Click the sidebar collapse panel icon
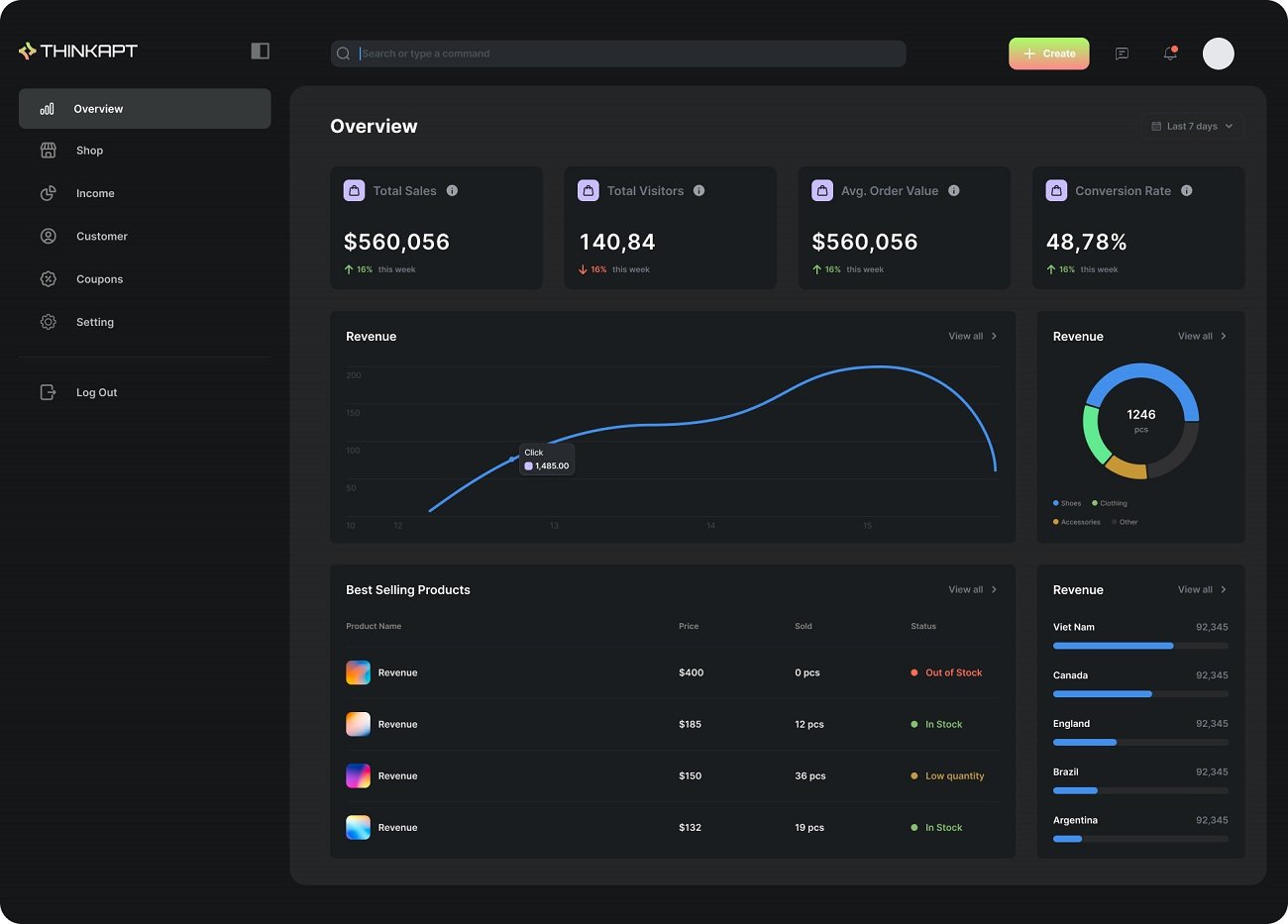The height and width of the screenshot is (924, 1288). point(260,51)
